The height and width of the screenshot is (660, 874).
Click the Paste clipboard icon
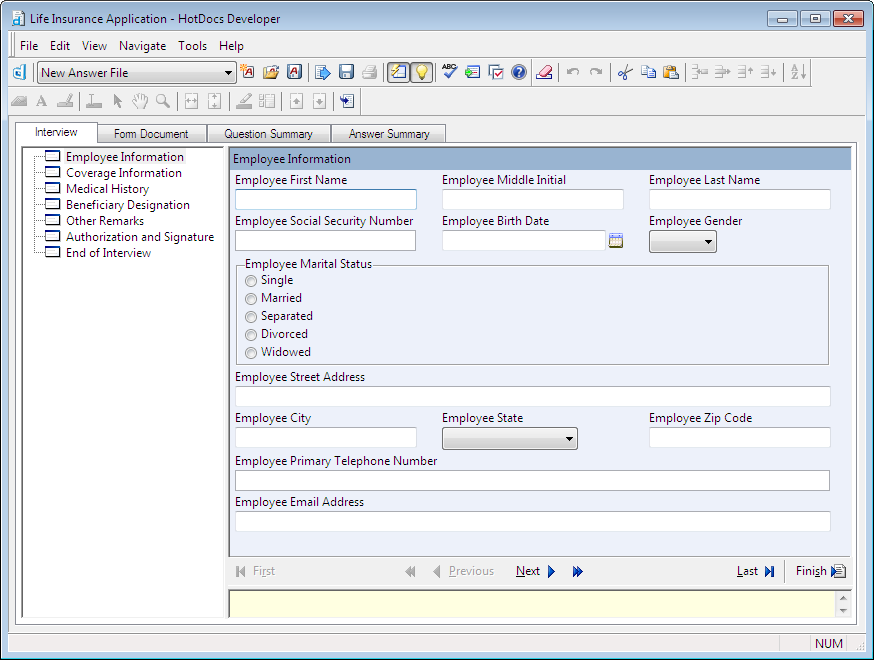(671, 72)
